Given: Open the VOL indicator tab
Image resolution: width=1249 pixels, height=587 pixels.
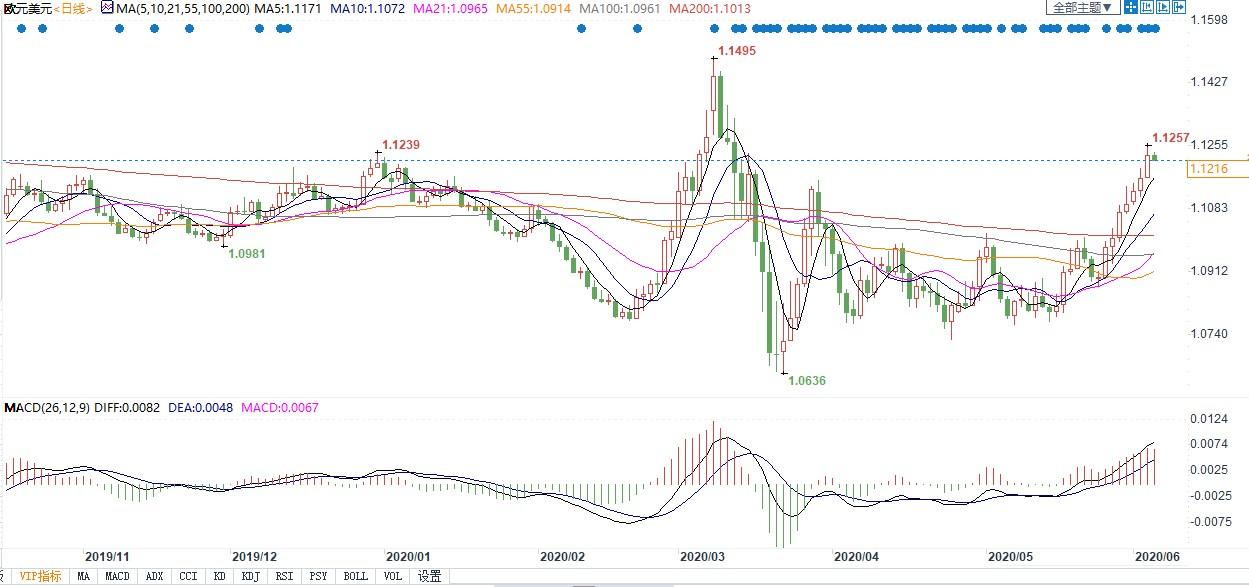Looking at the screenshot, I should (393, 576).
